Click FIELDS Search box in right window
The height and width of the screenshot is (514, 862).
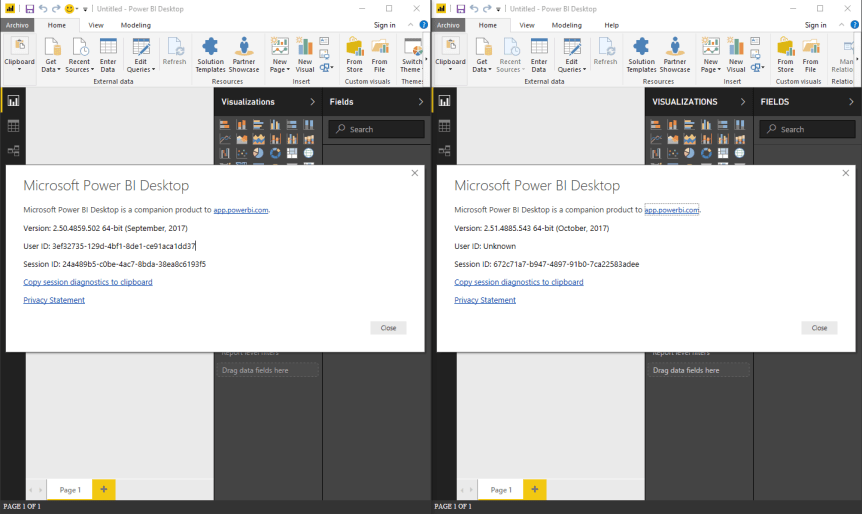(x=808, y=129)
